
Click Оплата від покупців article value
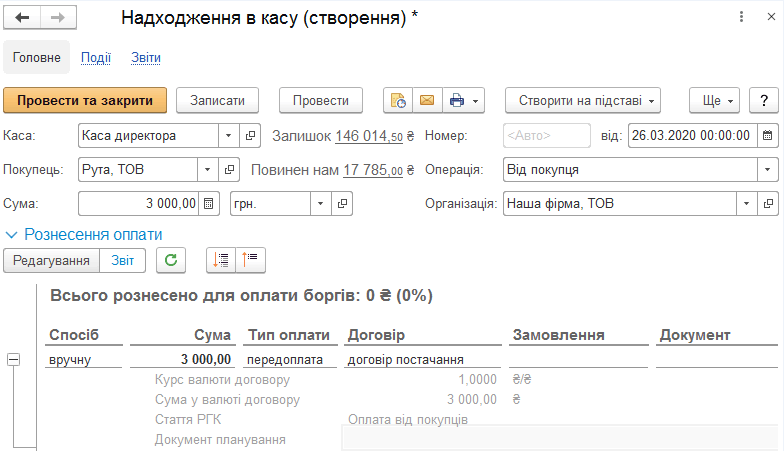408,420
